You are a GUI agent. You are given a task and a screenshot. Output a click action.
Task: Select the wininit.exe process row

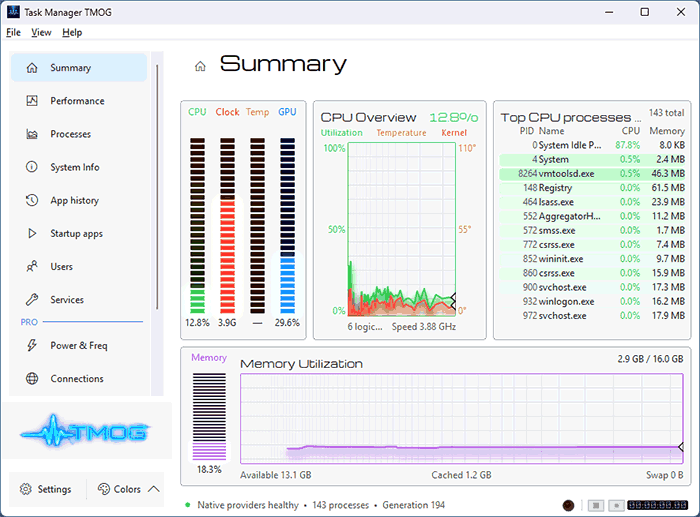tap(592, 259)
